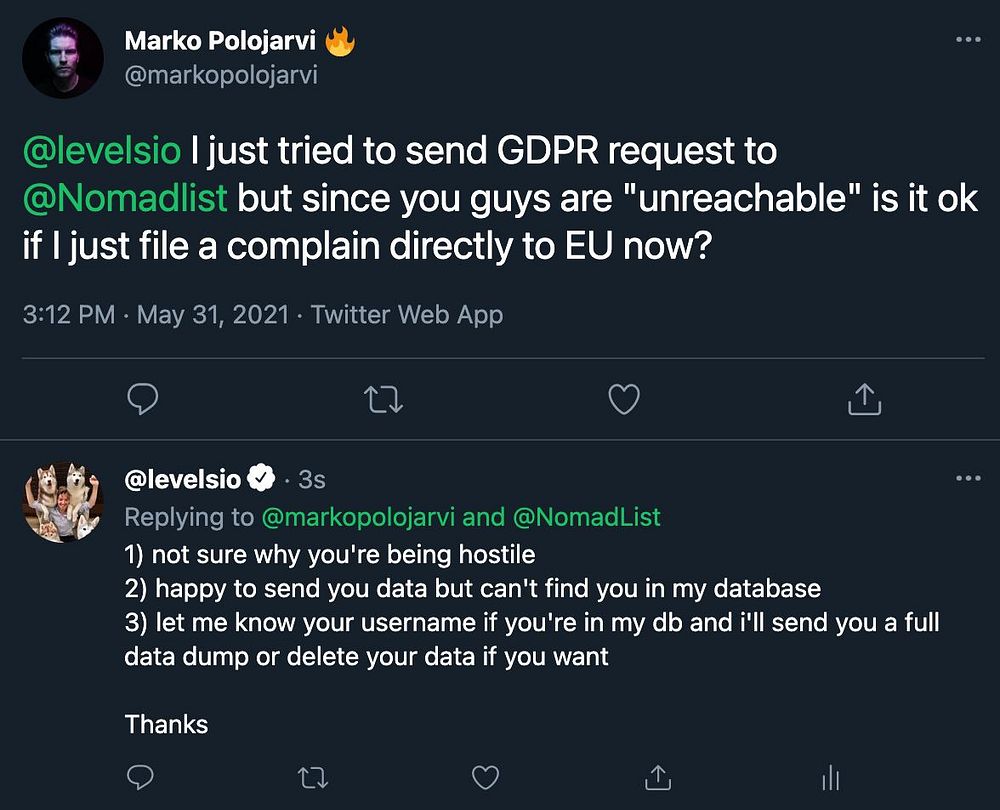
Task: Reply to Marko Polojarvi's main tweet
Action: tap(144, 400)
